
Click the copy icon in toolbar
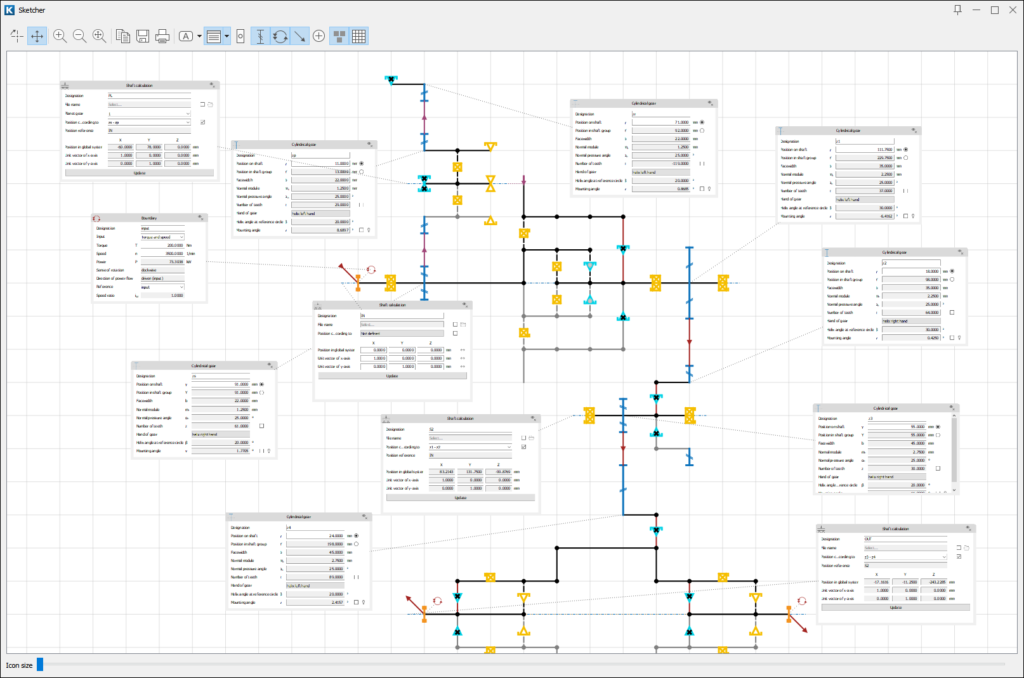(x=123, y=36)
